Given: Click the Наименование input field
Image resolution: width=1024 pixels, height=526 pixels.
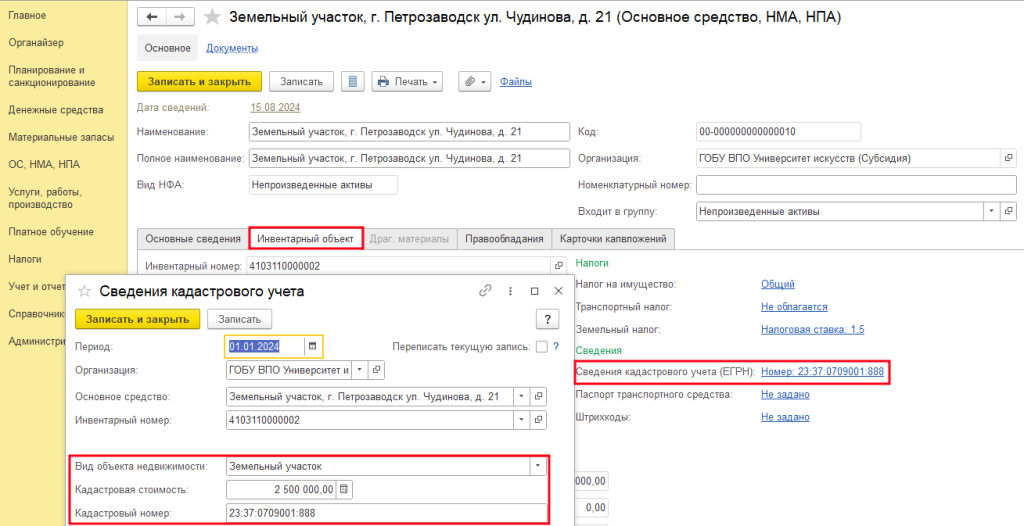Looking at the screenshot, I should click(x=409, y=131).
